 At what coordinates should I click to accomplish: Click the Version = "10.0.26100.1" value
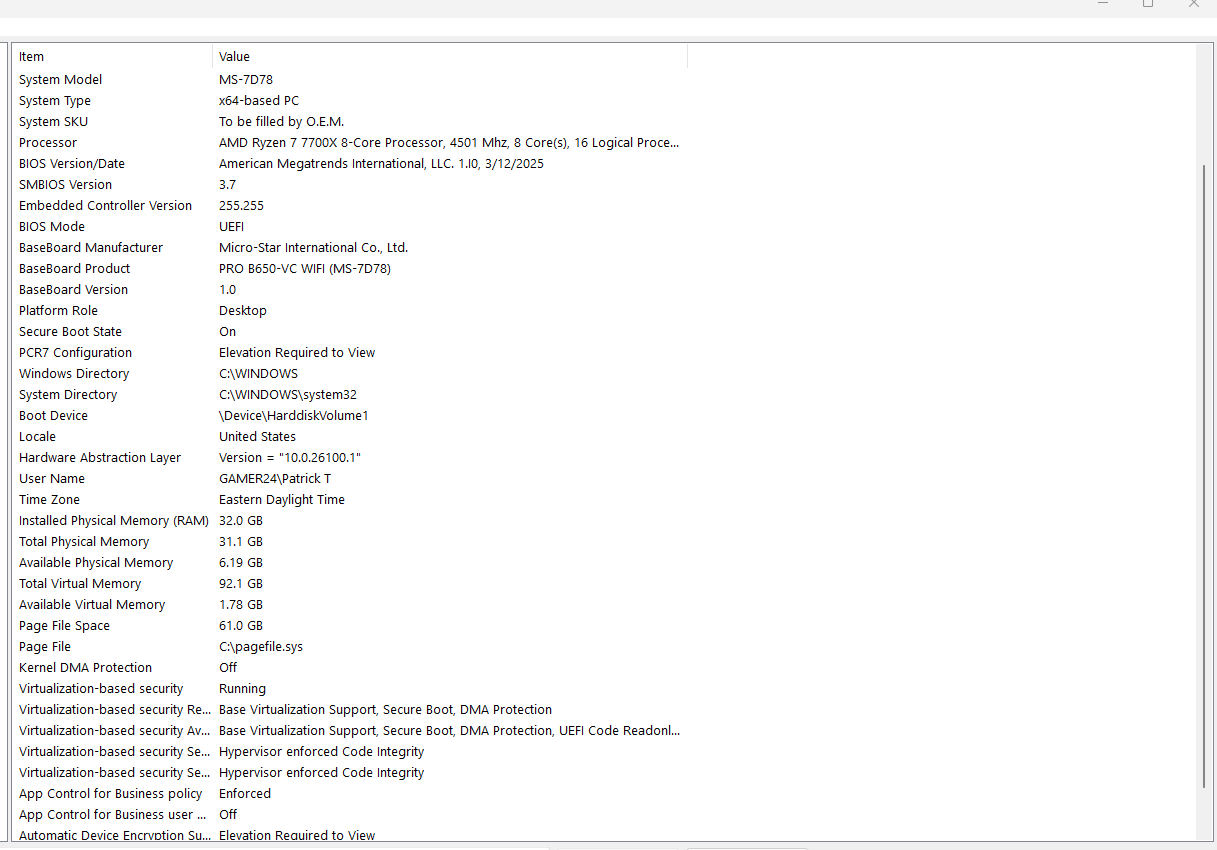(290, 458)
